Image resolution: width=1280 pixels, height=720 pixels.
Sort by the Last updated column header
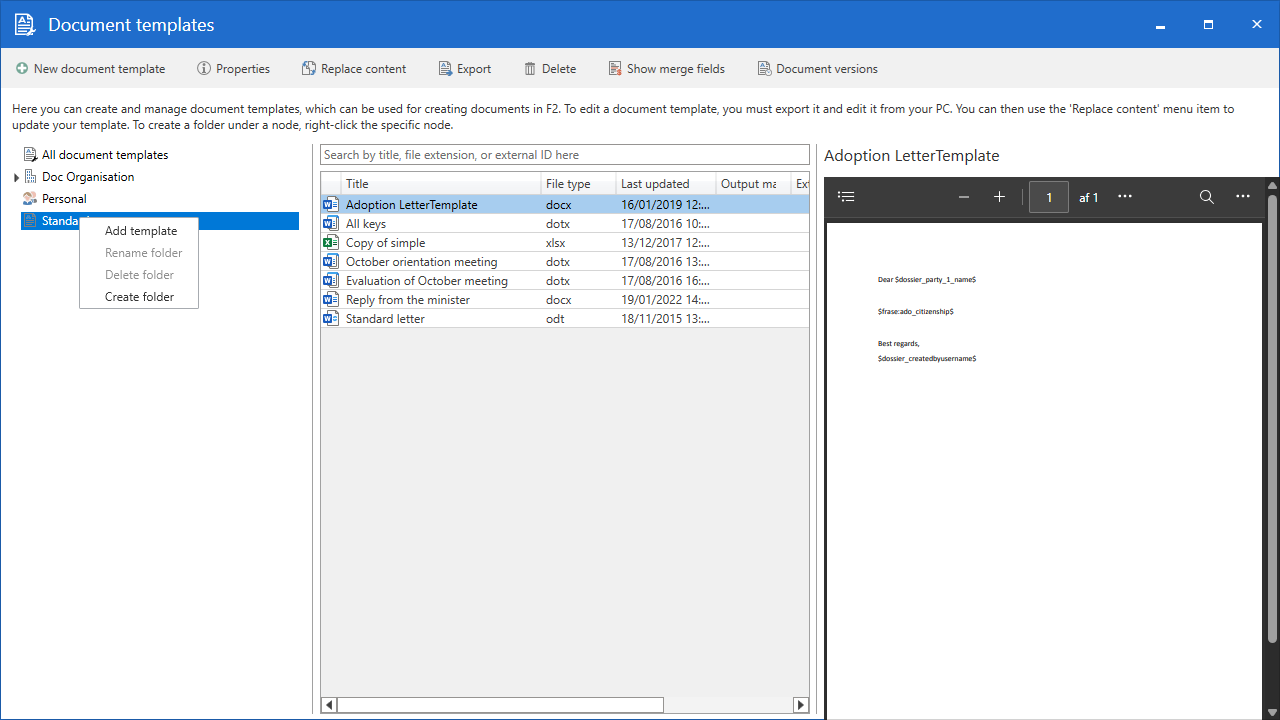(666, 184)
